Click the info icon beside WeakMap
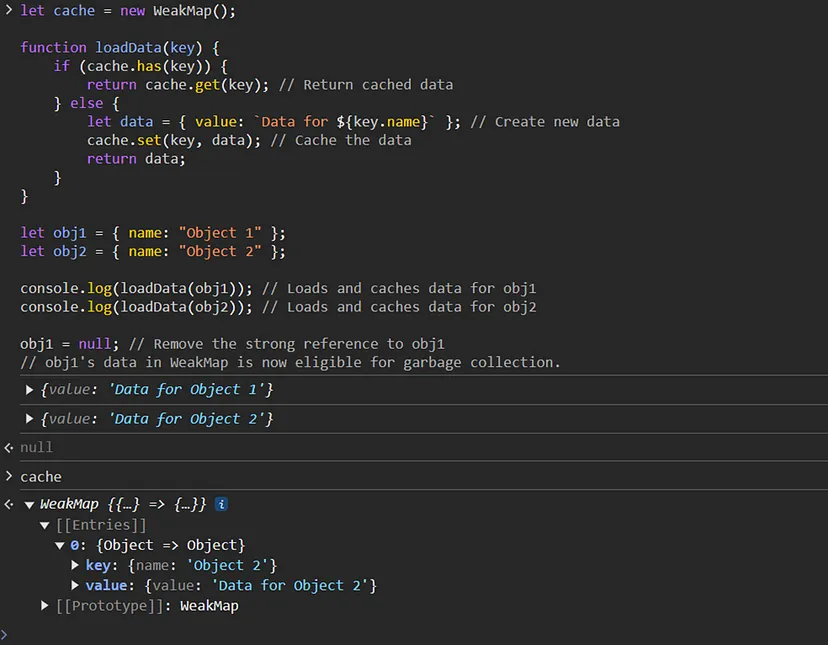This screenshot has width=828, height=645. pos(221,505)
